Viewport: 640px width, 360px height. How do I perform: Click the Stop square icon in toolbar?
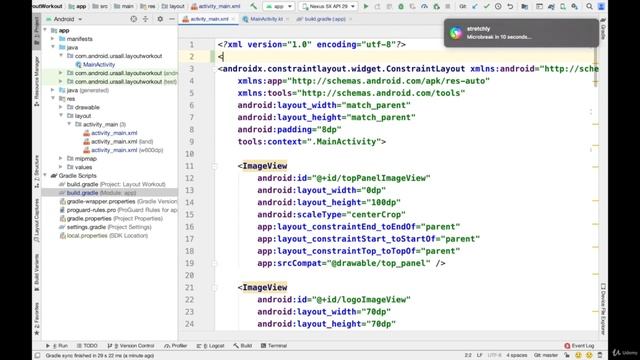[448, 7]
